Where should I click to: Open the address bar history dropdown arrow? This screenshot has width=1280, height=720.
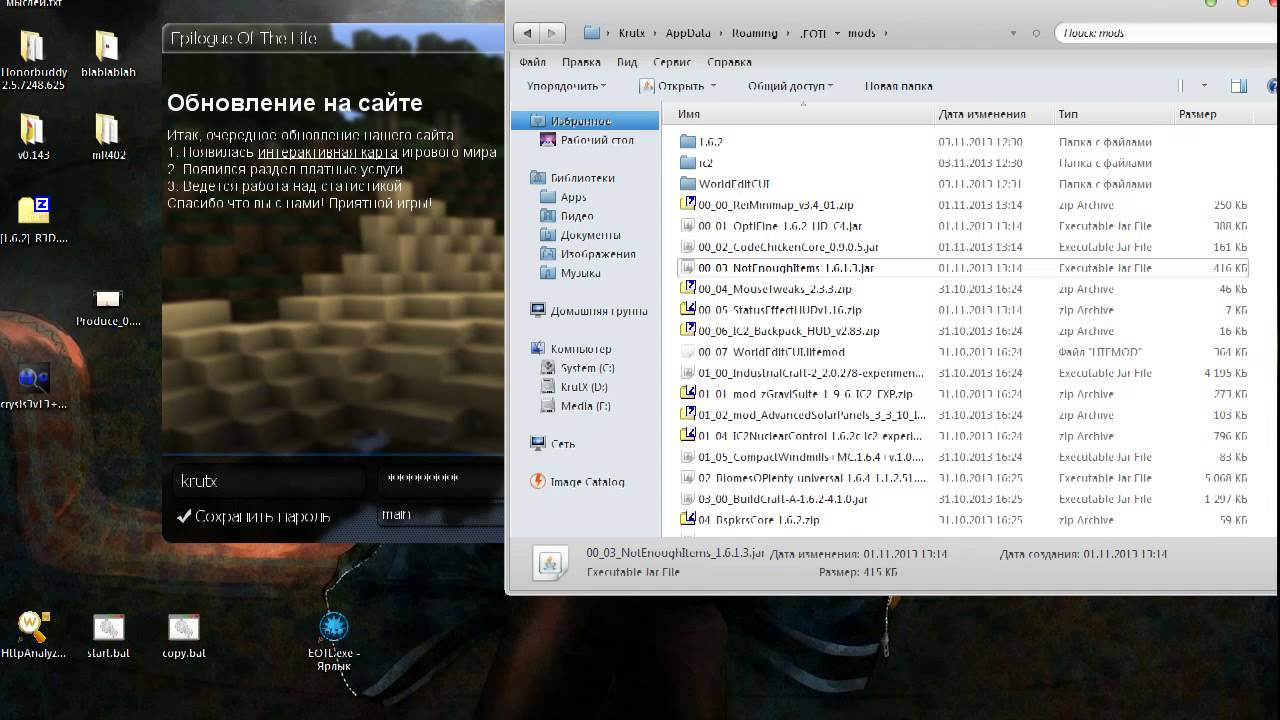click(1013, 33)
